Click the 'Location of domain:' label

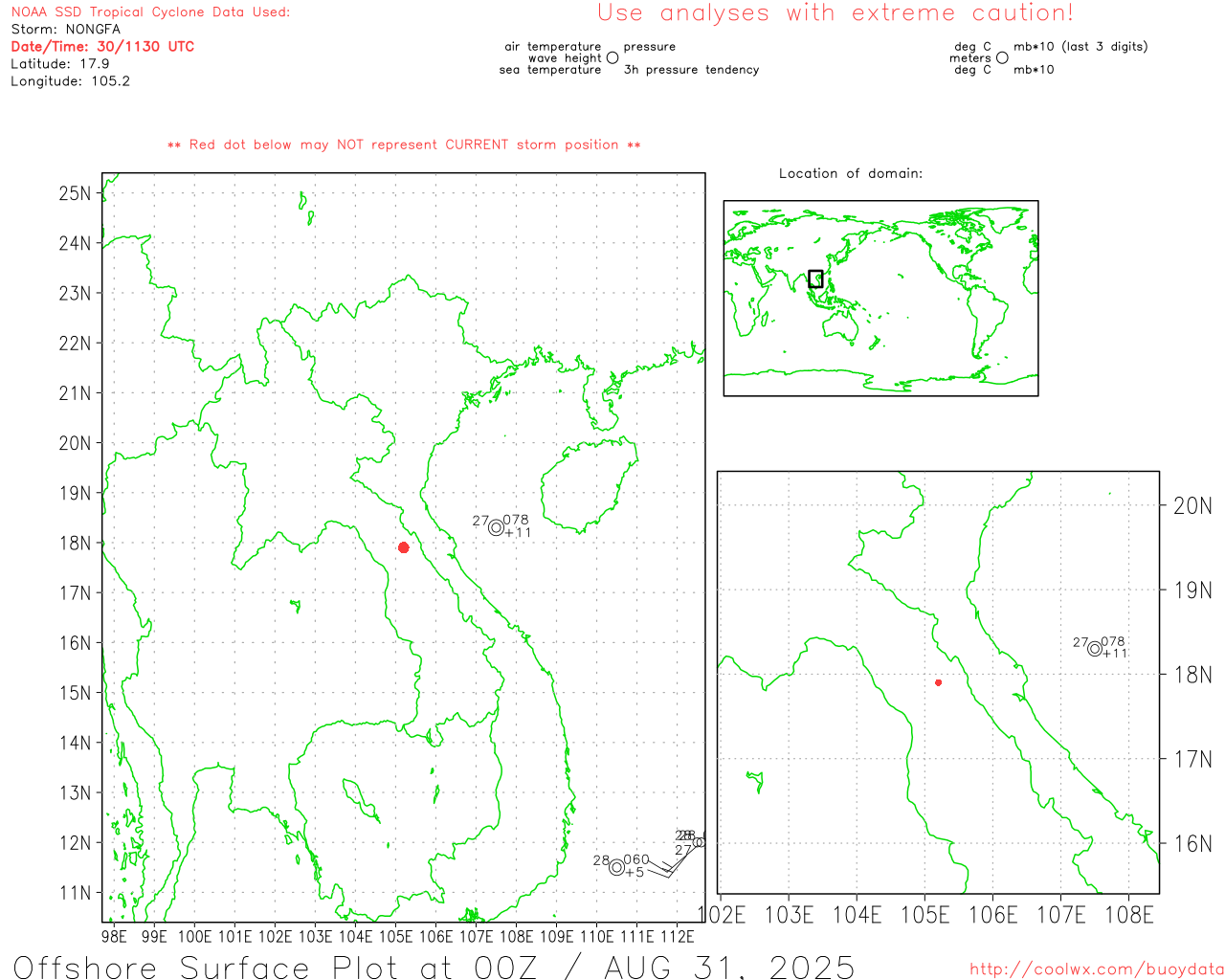click(x=851, y=173)
